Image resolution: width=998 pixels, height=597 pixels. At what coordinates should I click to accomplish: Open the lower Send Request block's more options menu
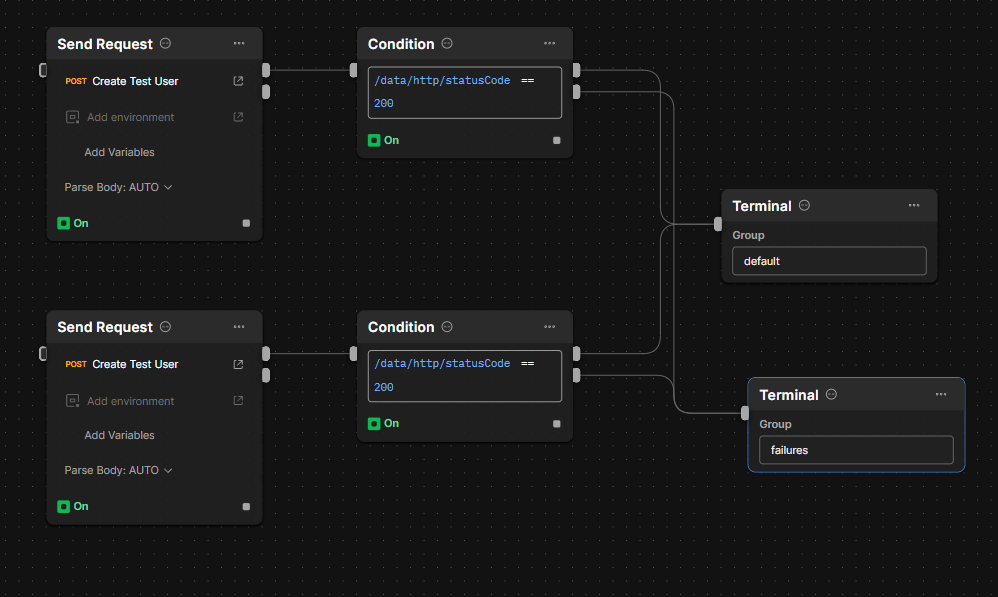(x=239, y=327)
